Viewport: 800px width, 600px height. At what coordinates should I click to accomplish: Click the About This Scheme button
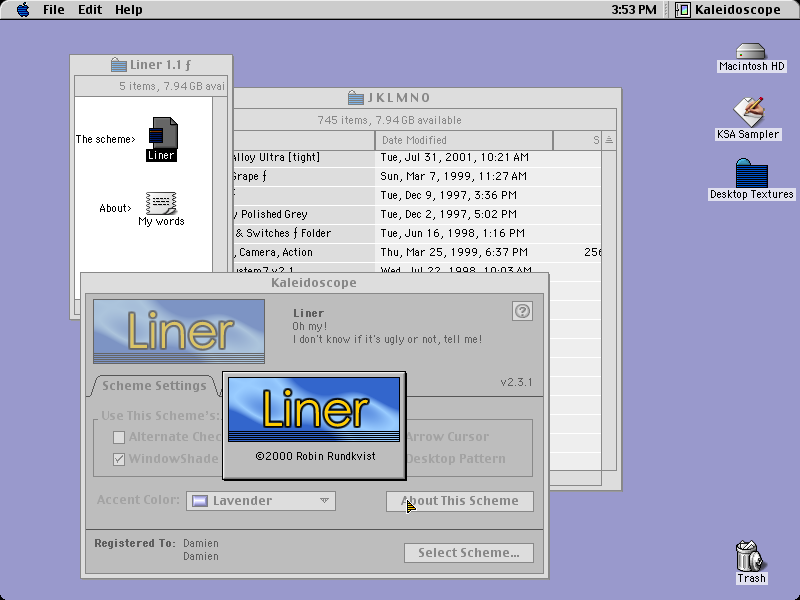click(x=460, y=501)
